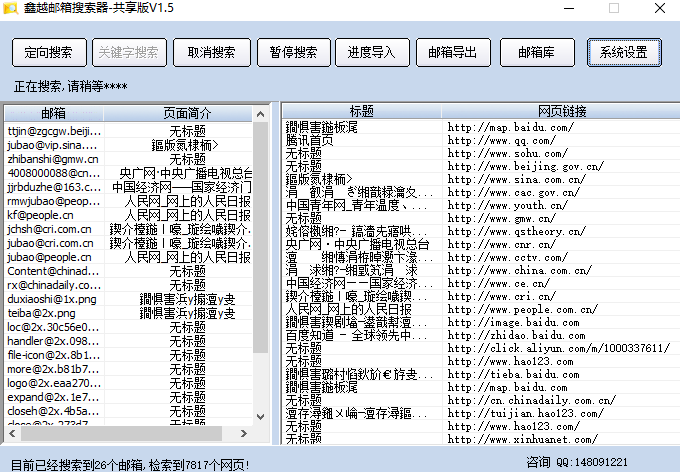Image resolution: width=680 pixels, height=472 pixels.
Task: Sort by 邮箱 column header
Action: click(54, 113)
